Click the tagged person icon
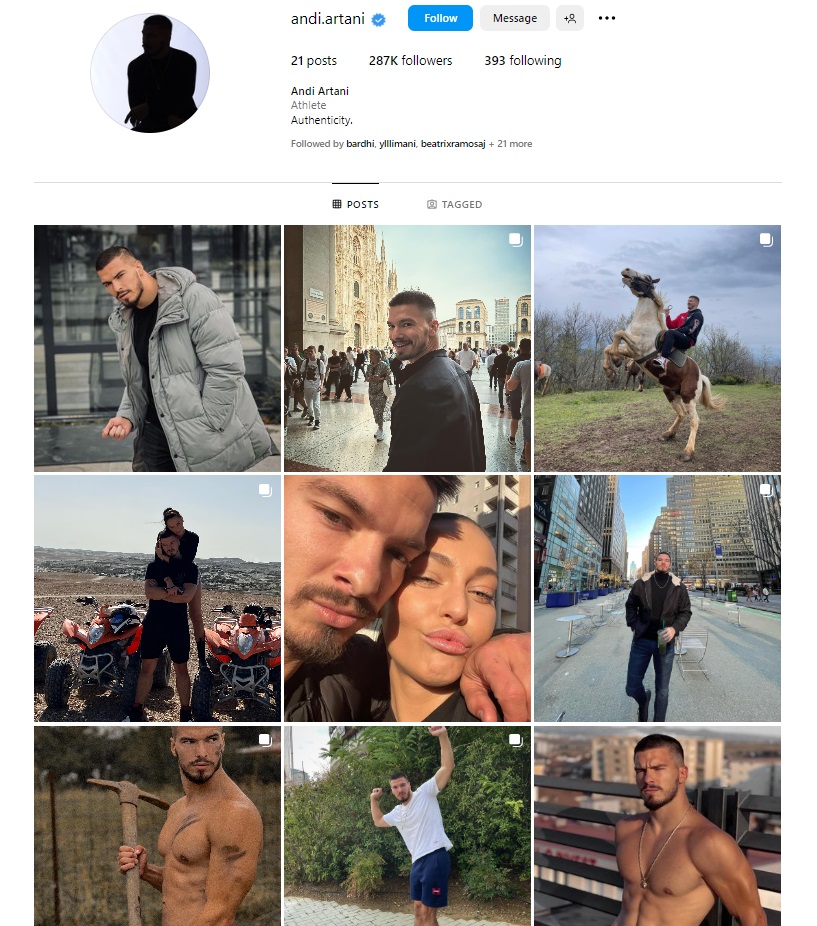817x926 pixels. tap(432, 204)
